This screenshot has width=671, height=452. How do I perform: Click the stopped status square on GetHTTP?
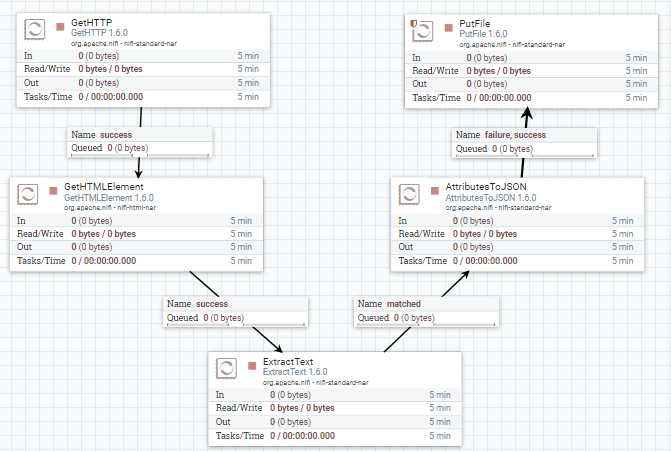point(60,24)
